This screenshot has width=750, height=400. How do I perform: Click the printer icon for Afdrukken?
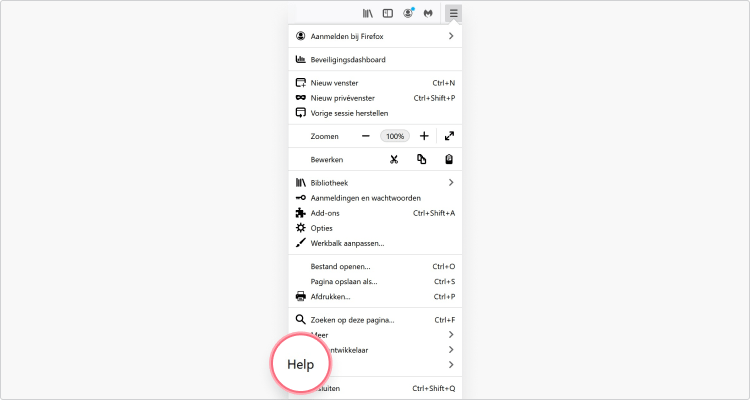coord(300,296)
